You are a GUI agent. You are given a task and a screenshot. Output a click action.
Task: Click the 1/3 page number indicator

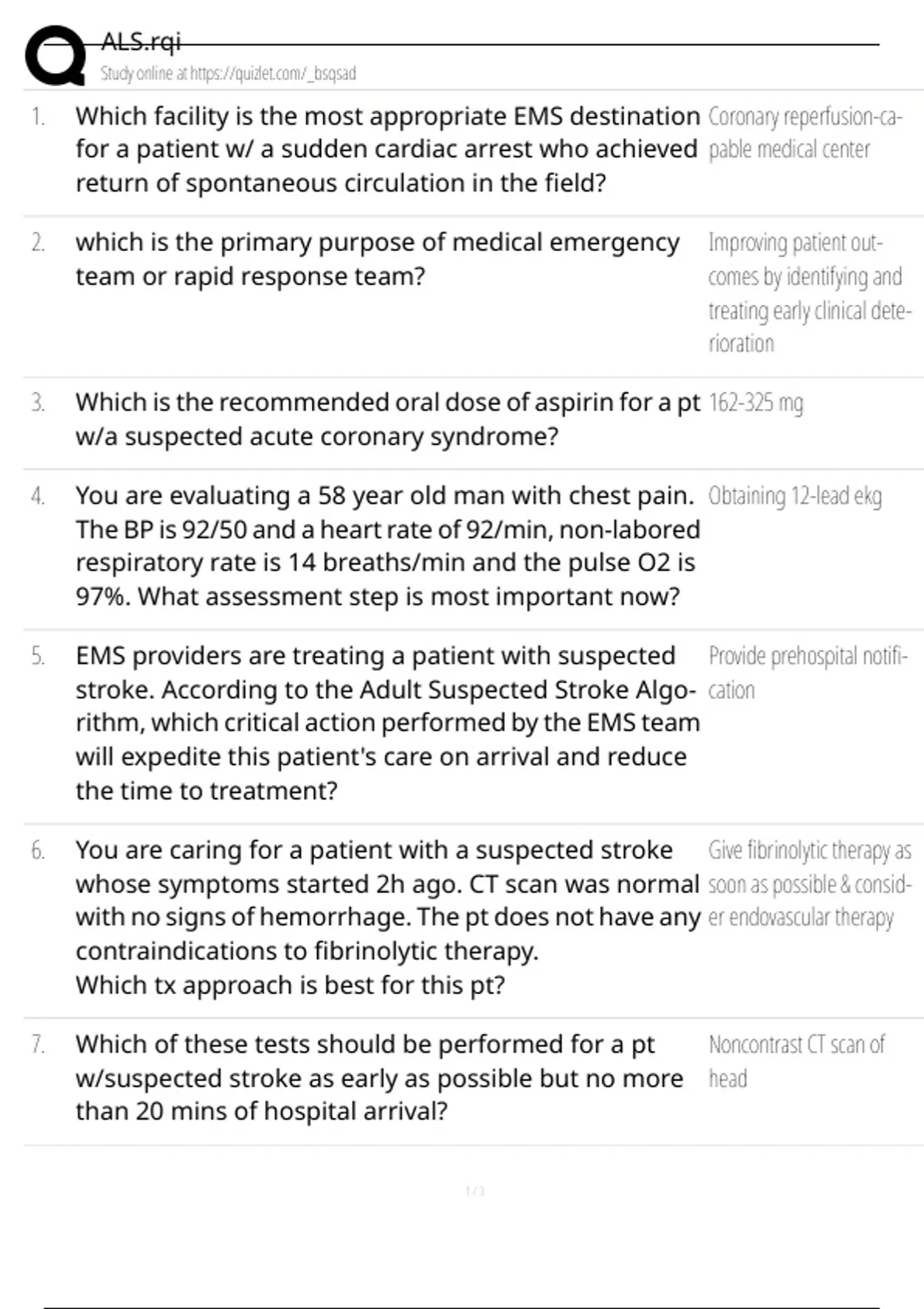[475, 1192]
